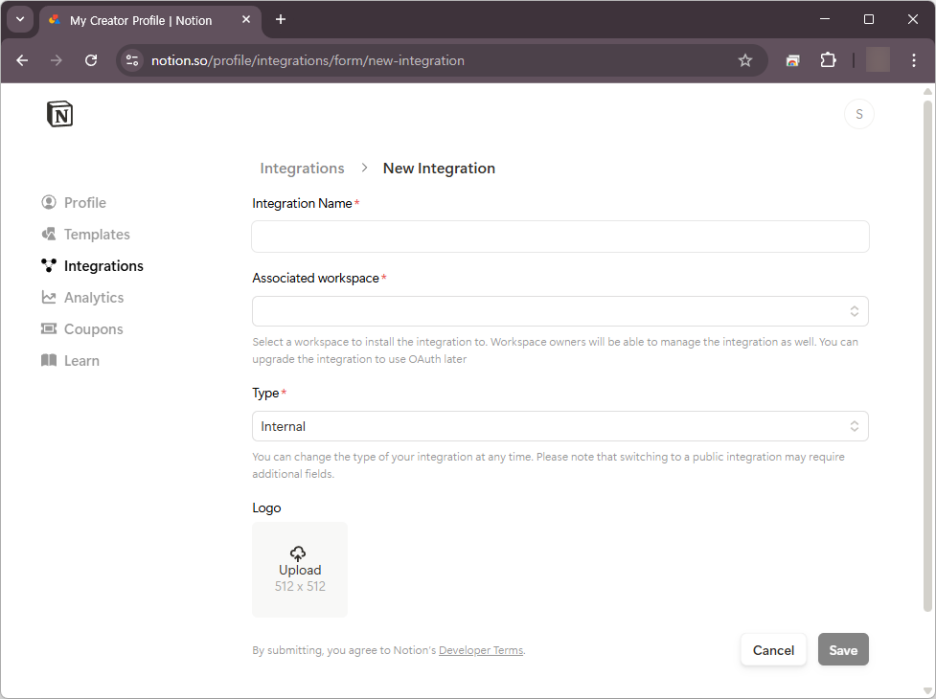Click the Logo label text
936x699 pixels.
[x=266, y=508]
